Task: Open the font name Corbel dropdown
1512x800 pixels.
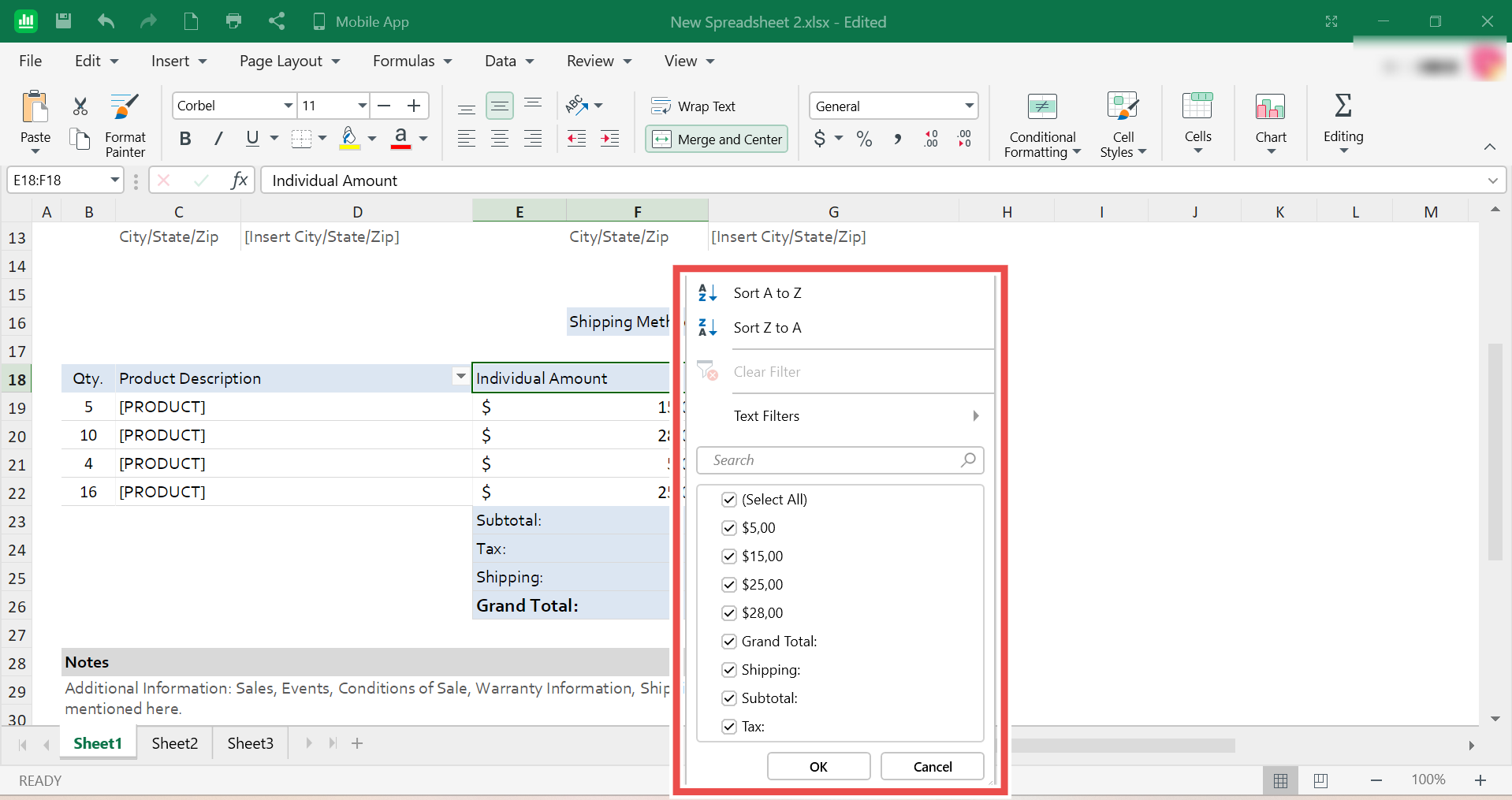Action: [x=289, y=106]
